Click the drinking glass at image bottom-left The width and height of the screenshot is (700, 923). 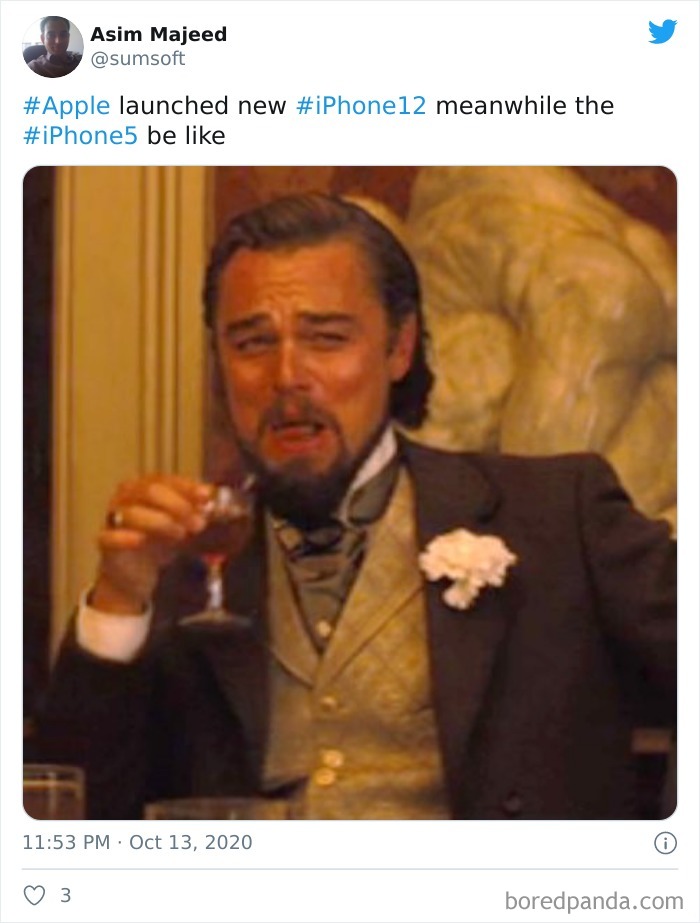pos(54,792)
